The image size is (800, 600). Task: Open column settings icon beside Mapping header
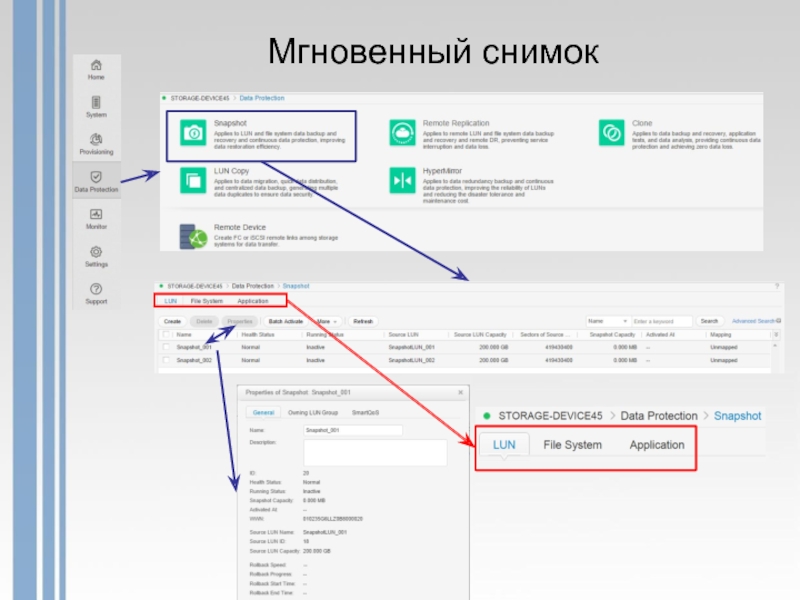(x=776, y=335)
